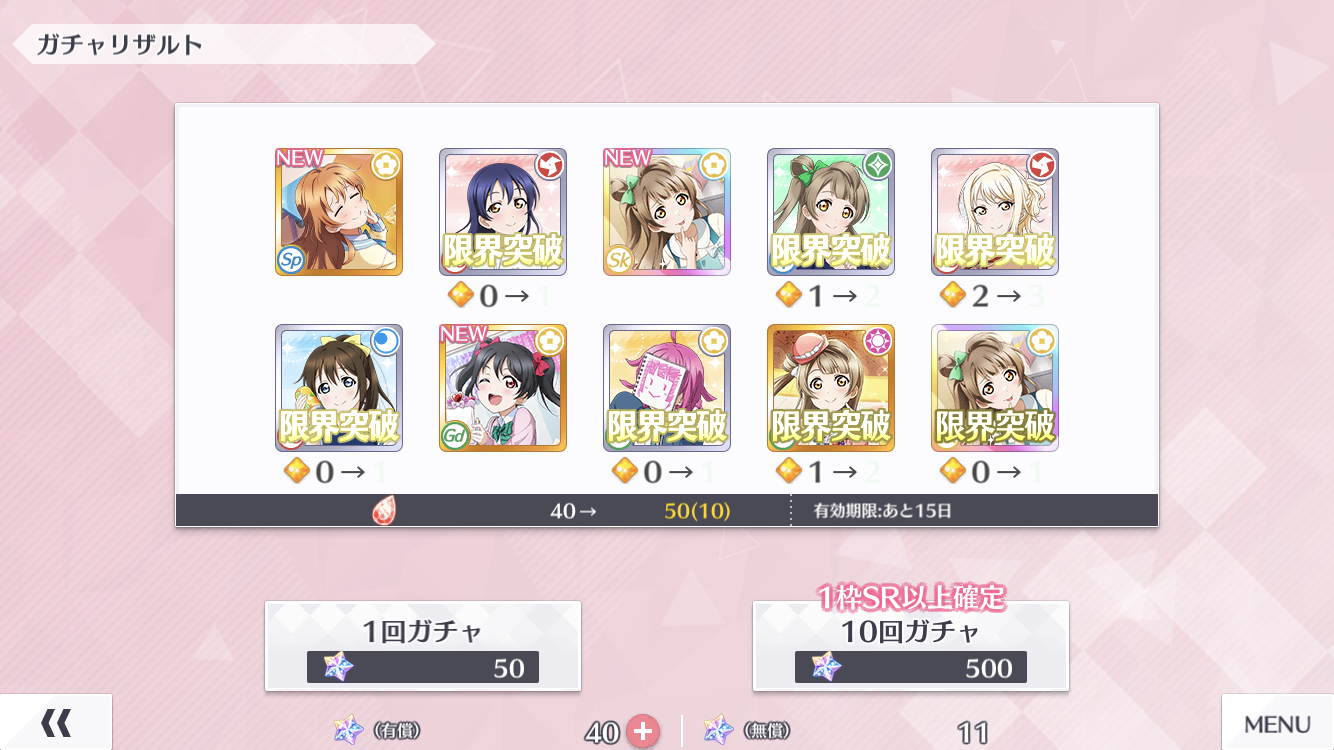Open the card with yellow bow girl
The height and width of the screenshot is (750, 1334).
point(339,388)
